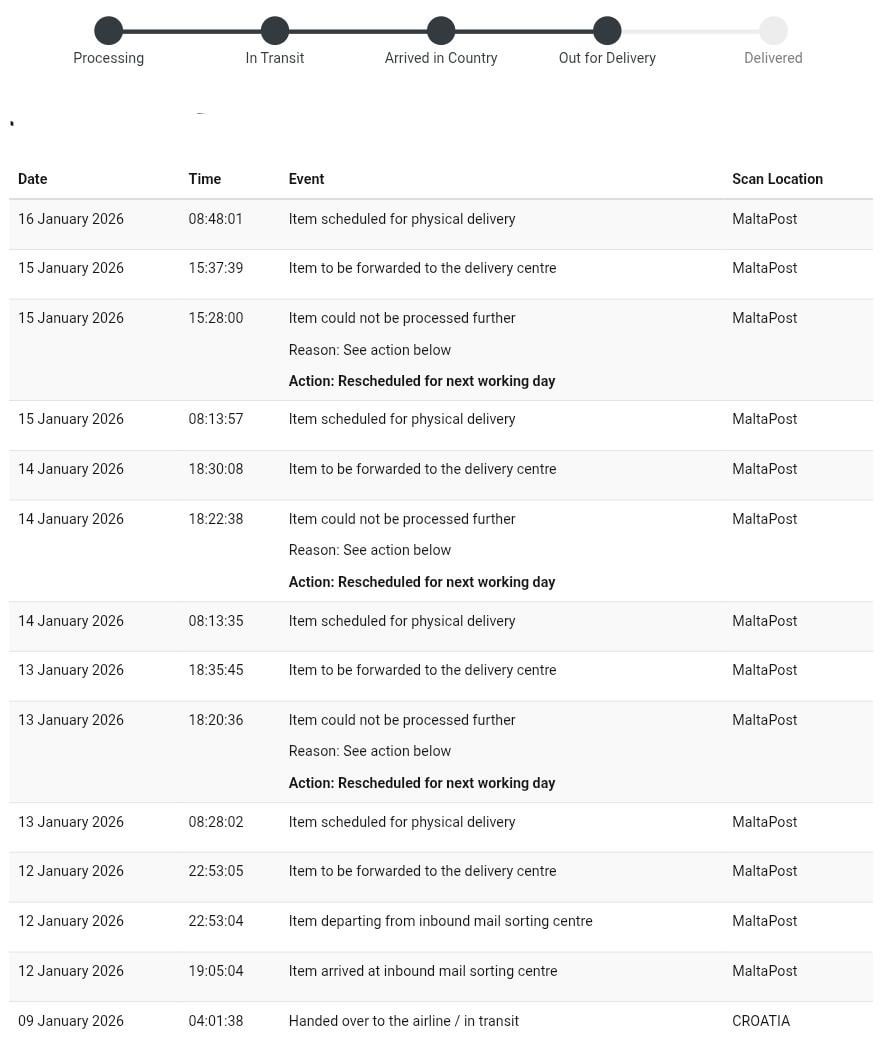
Task: Click the Item arrived at inbound sorting centre event
Action: click(422, 971)
